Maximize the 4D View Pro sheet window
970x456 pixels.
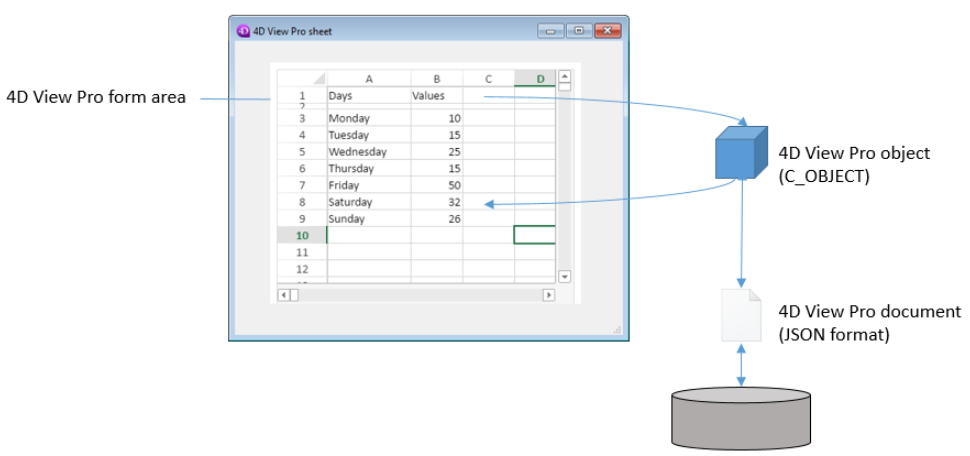pyautogui.click(x=579, y=30)
